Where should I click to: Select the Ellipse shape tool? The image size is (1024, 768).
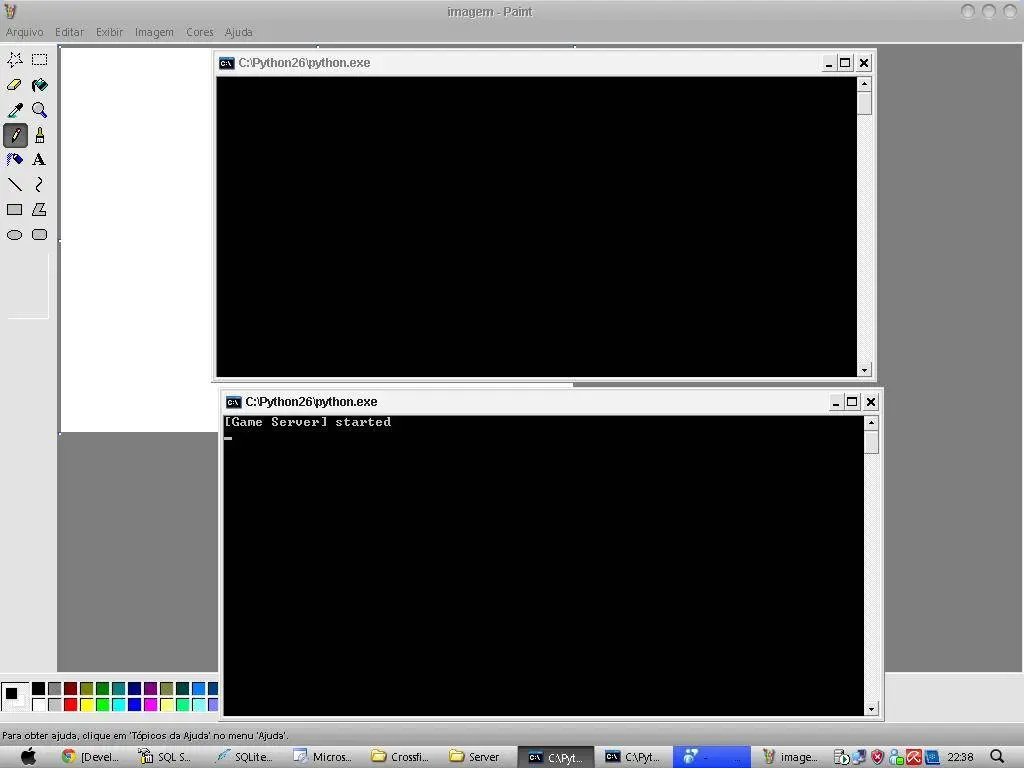14,234
